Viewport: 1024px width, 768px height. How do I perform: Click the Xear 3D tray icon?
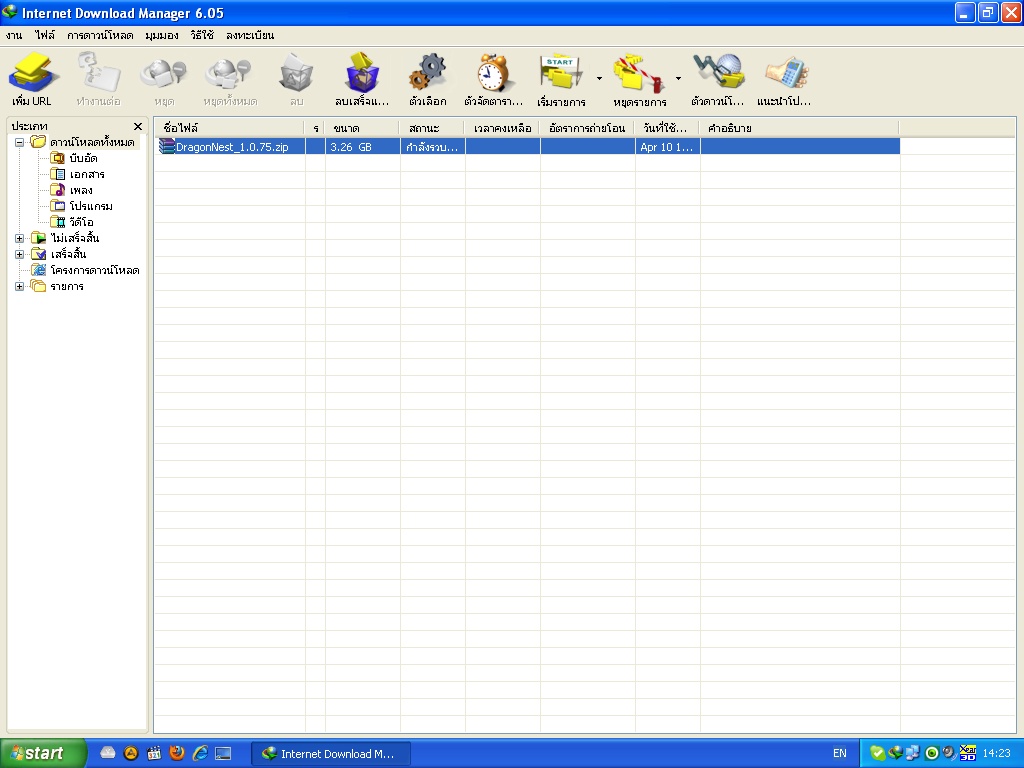pos(968,754)
